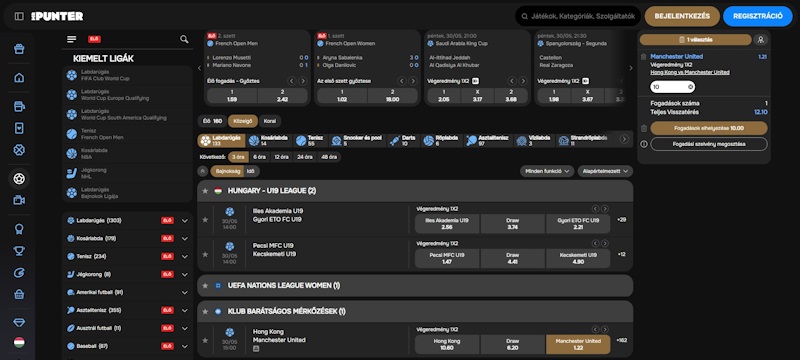This screenshot has height=360, width=800.
Task: Open +29 more markets for Illes Akademia
Action: (x=621, y=220)
